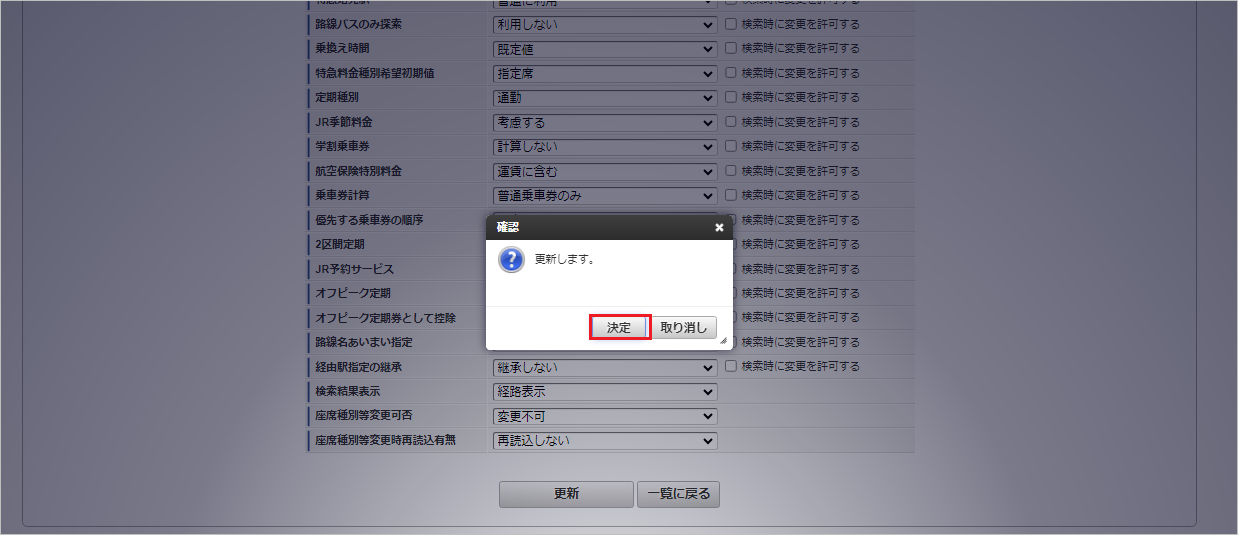Close the 確認 dialog with the x icon
The width and height of the screenshot is (1238, 535).
(x=719, y=228)
